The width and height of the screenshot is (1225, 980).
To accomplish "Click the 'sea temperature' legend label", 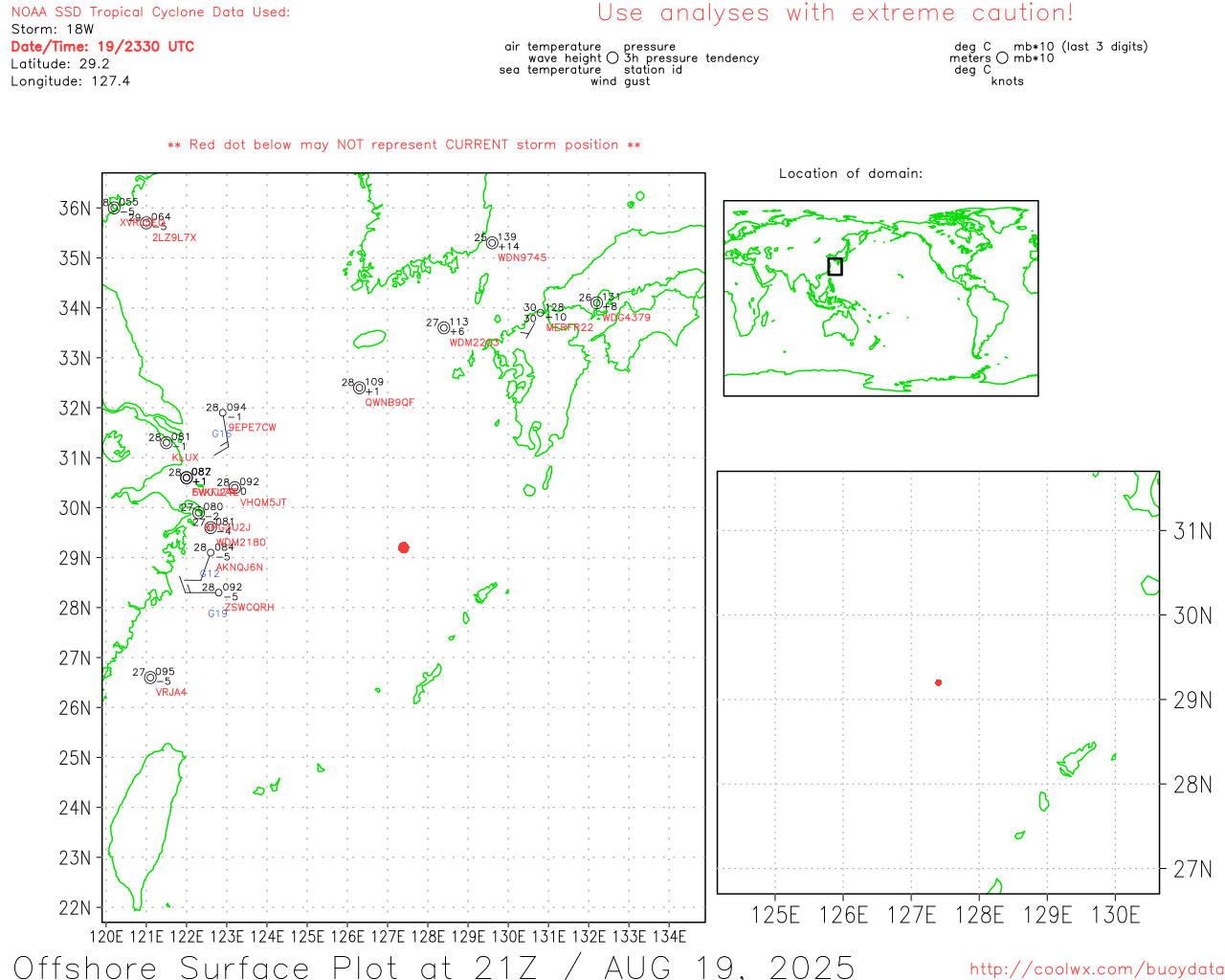I will pyautogui.click(x=550, y=70).
